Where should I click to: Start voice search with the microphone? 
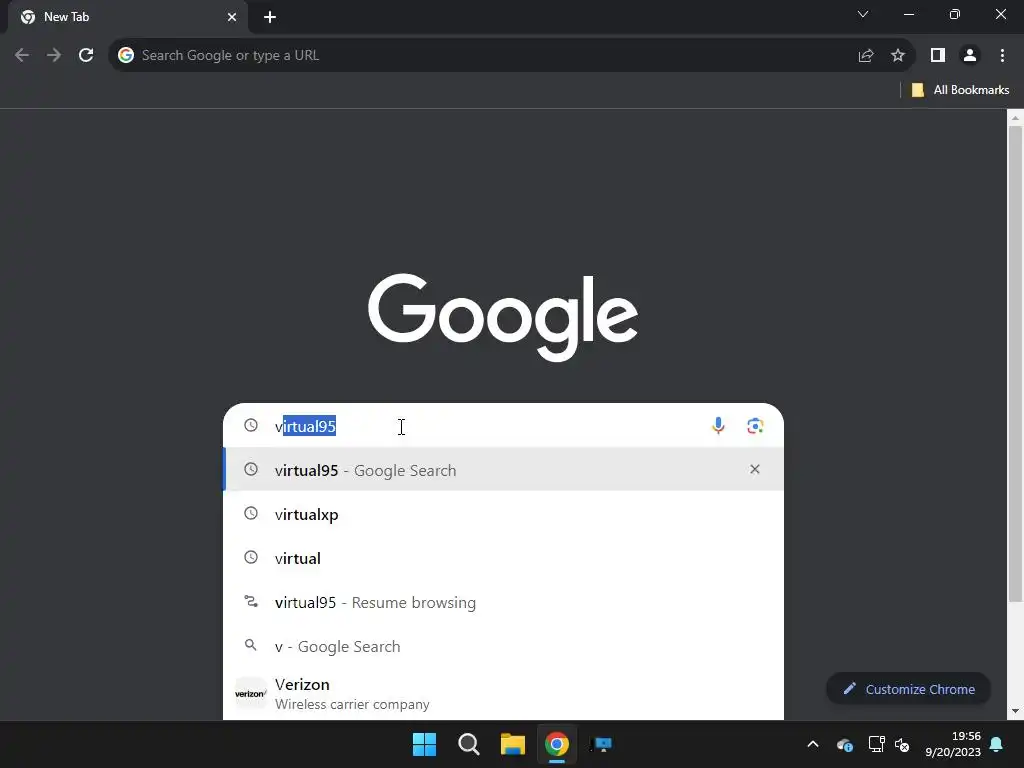[718, 426]
